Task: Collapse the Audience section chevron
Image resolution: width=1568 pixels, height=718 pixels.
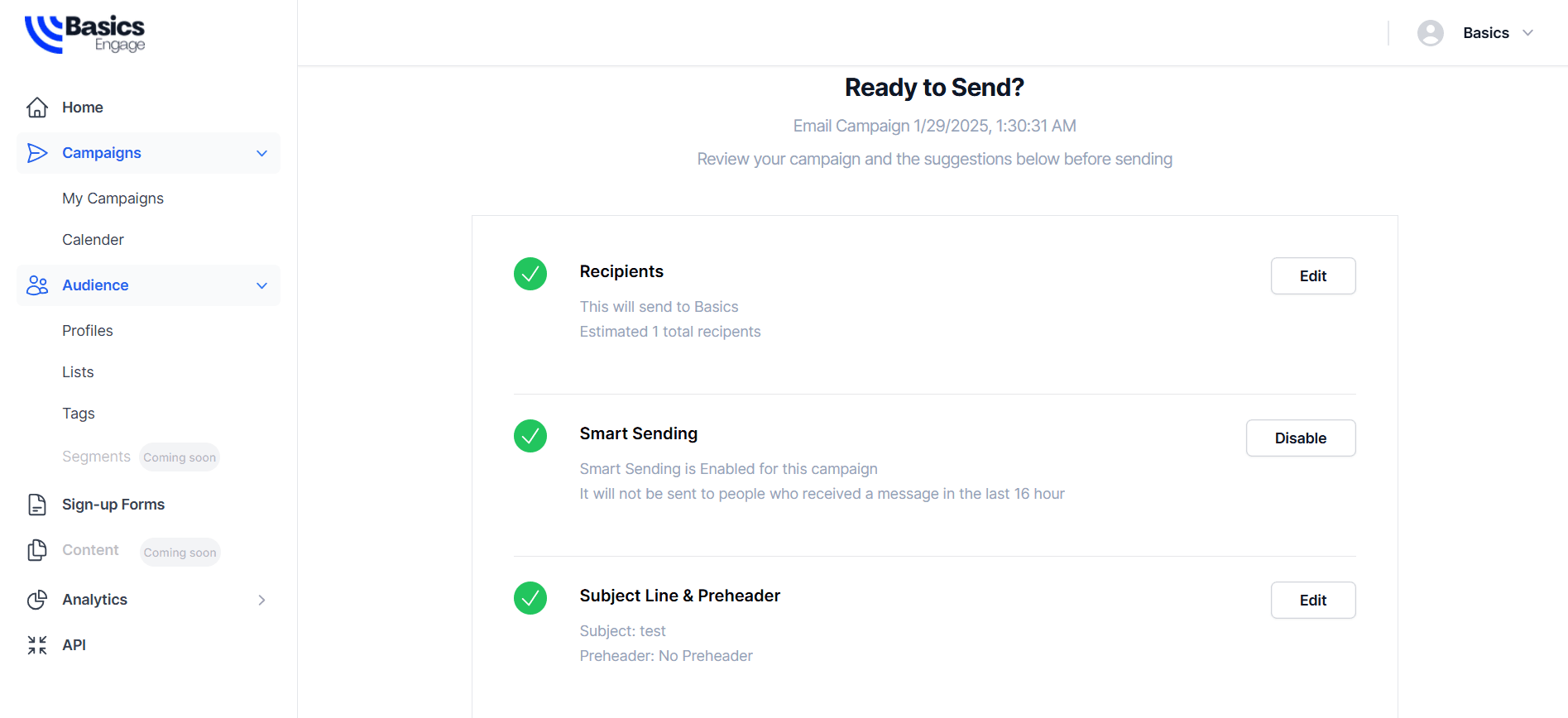Action: [x=262, y=285]
